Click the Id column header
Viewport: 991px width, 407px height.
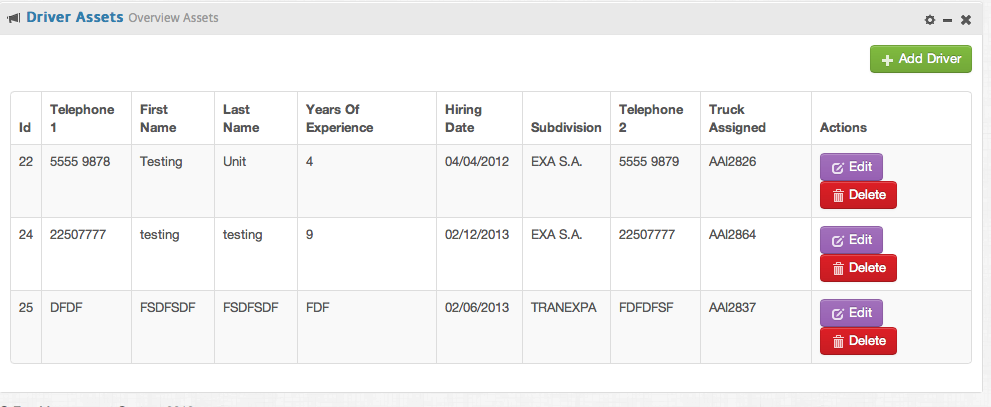tap(25, 128)
